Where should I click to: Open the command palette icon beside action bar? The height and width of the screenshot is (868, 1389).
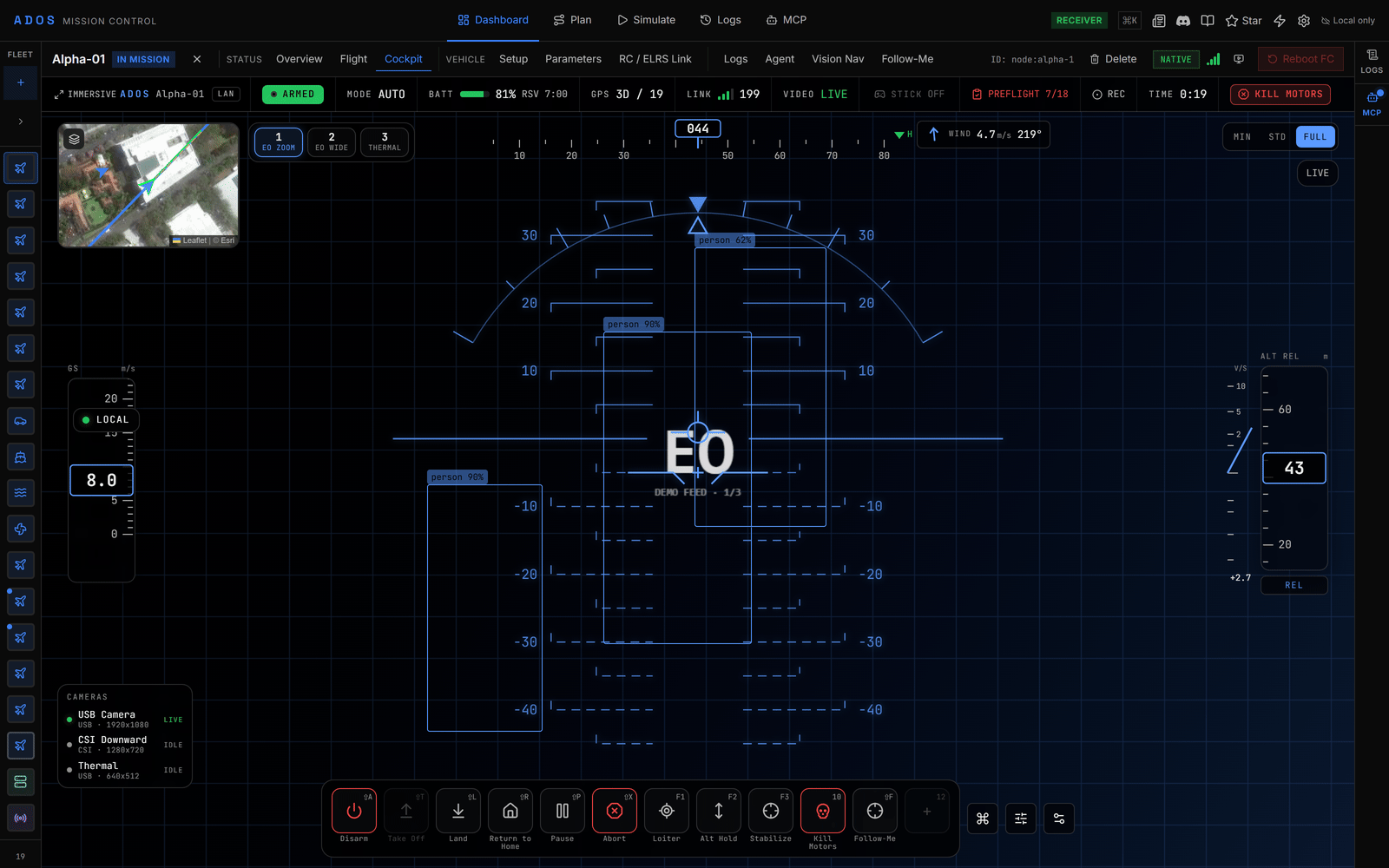(x=983, y=819)
